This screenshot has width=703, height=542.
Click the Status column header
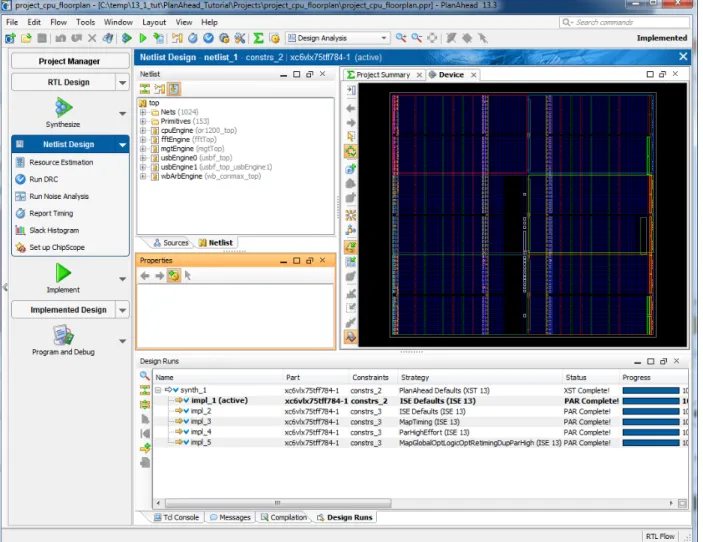[590, 377]
